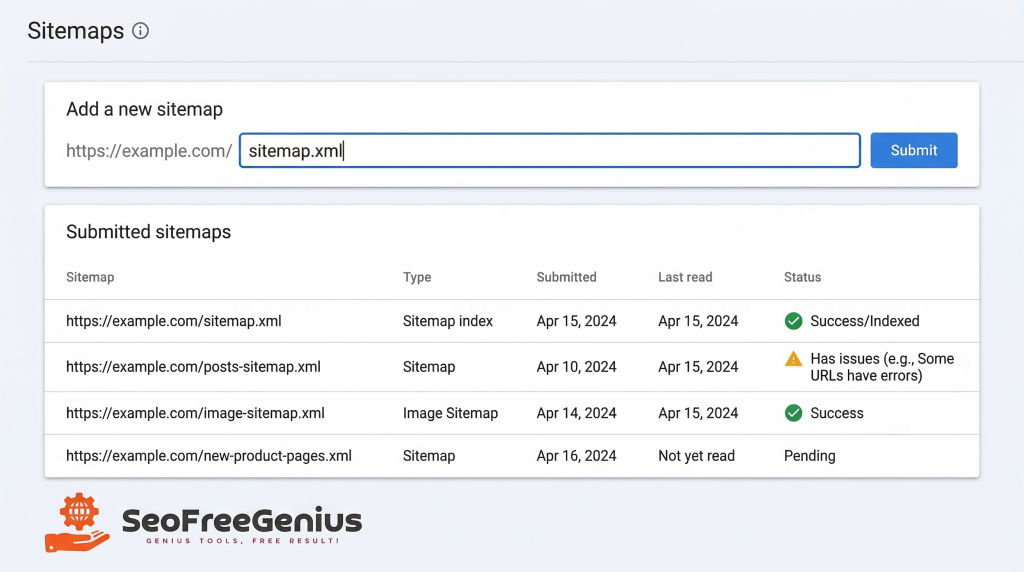Click 'Apr 14, 2024' submitted date
Viewport: 1024px width, 572px height.
577,413
